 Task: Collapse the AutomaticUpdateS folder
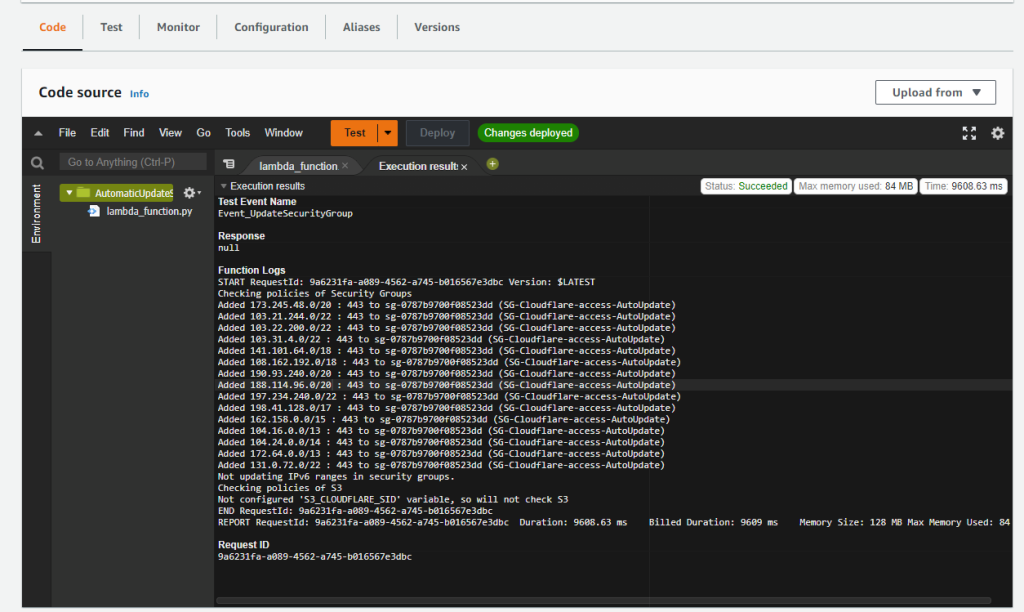tap(68, 193)
